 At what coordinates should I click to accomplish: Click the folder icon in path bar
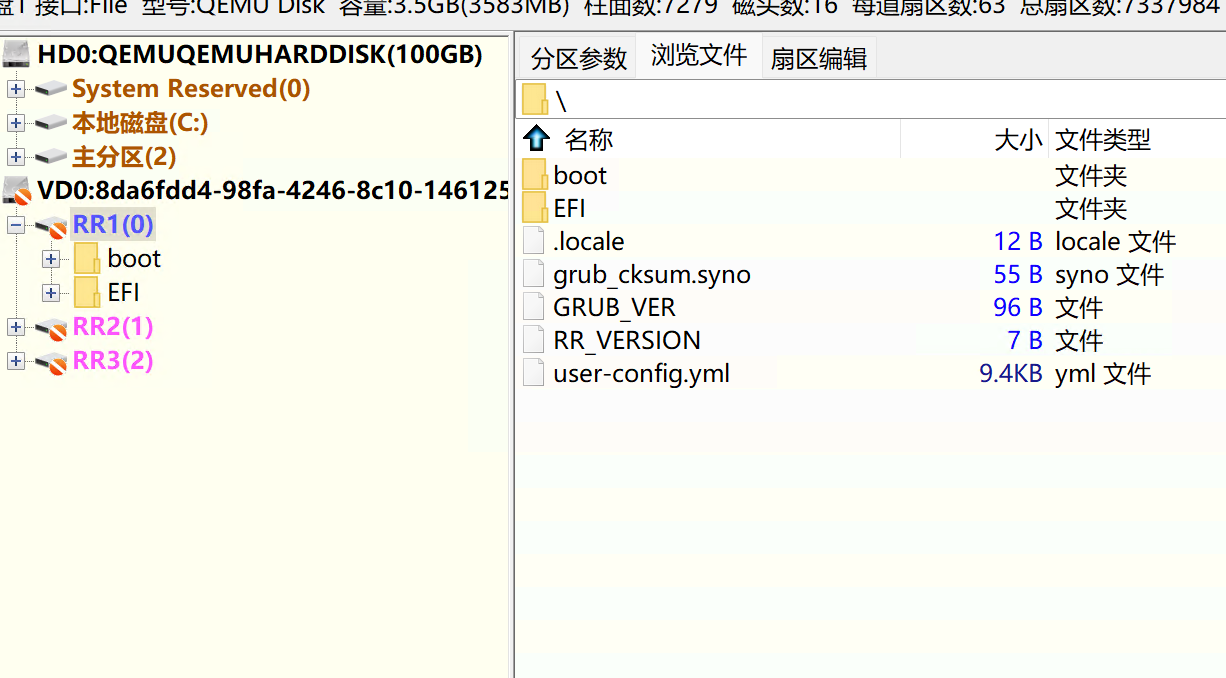535,100
